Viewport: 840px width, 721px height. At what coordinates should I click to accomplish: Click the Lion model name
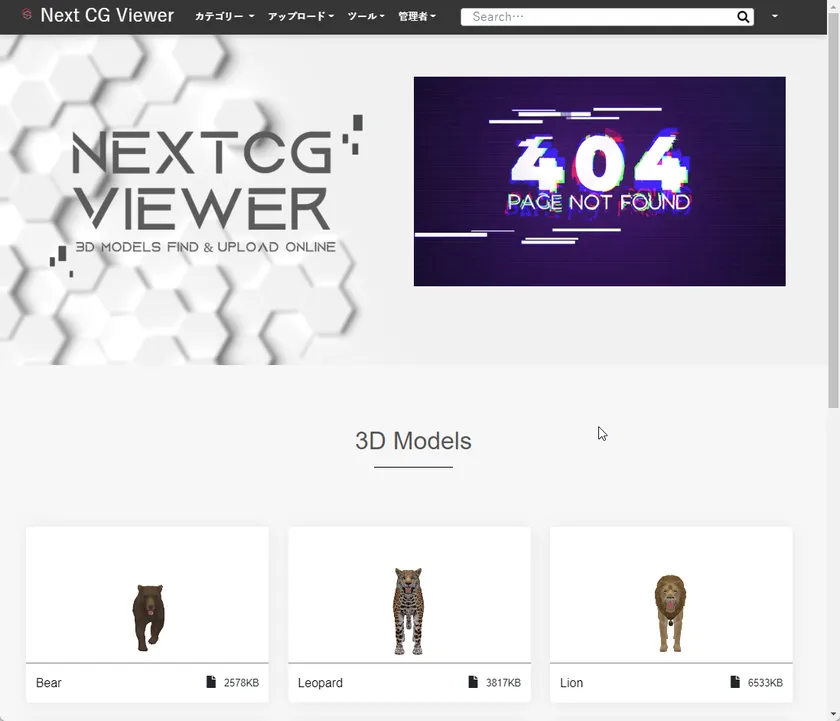tap(572, 683)
